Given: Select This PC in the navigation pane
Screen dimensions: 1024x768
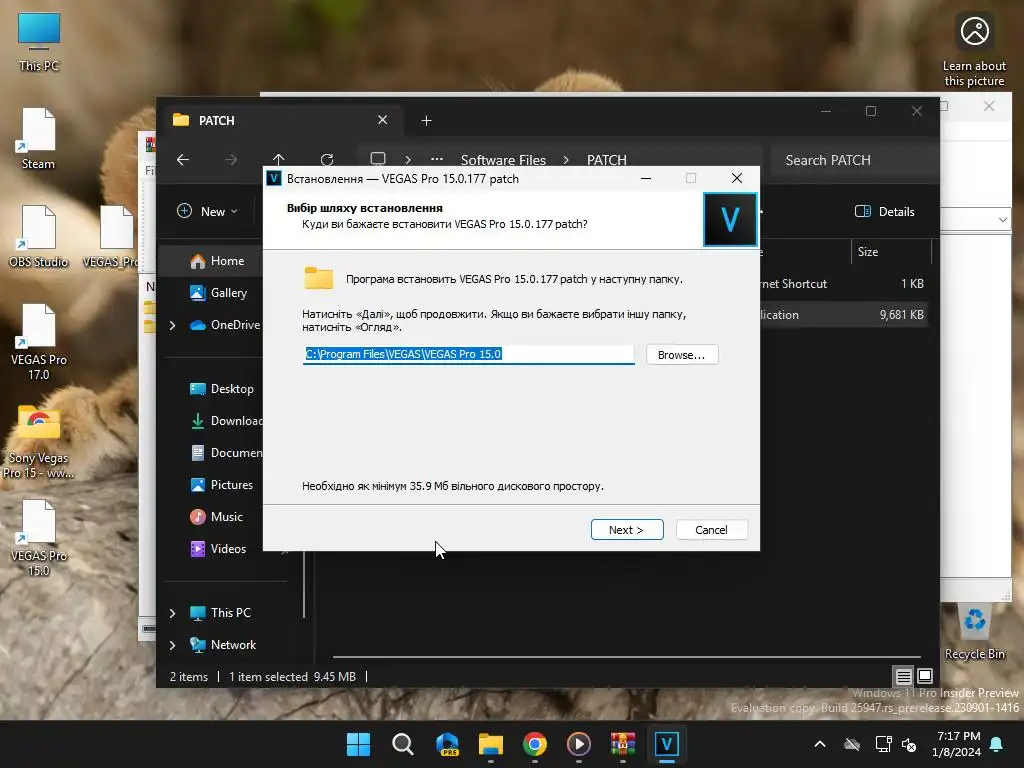Looking at the screenshot, I should coord(221,613).
